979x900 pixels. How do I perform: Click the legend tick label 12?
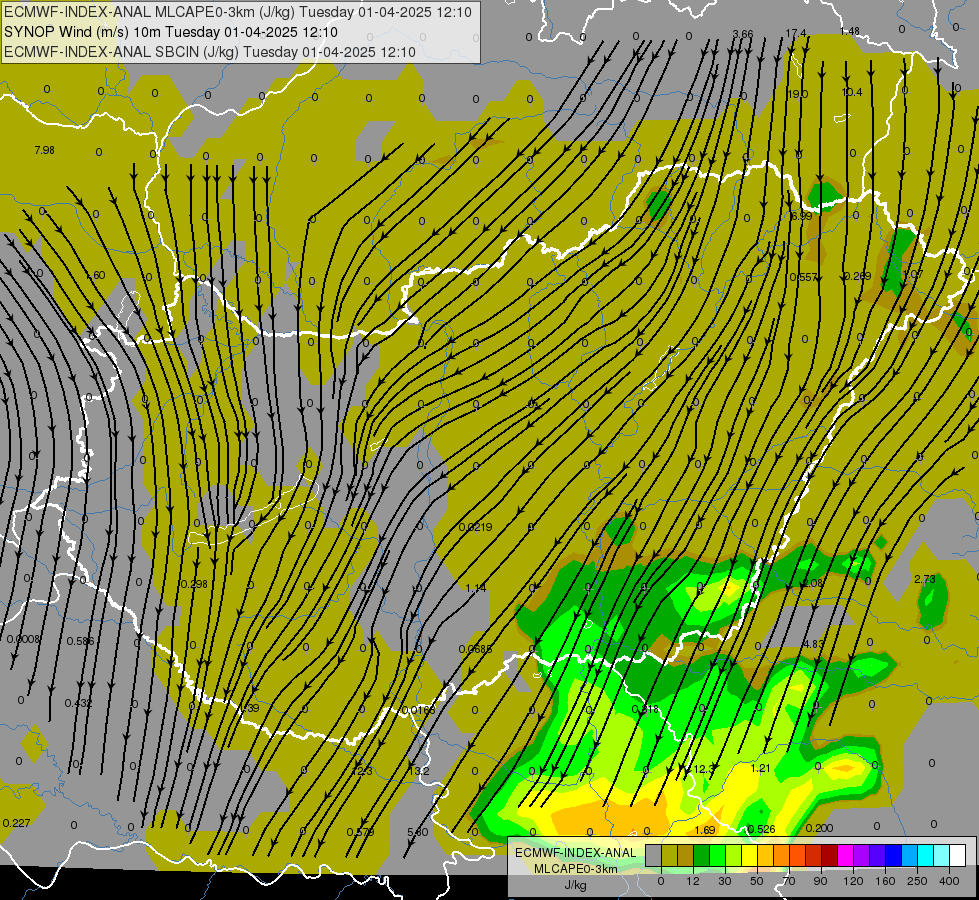[693, 881]
